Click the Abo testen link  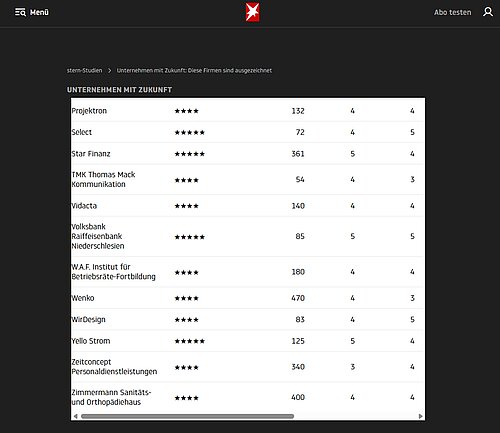coord(453,12)
